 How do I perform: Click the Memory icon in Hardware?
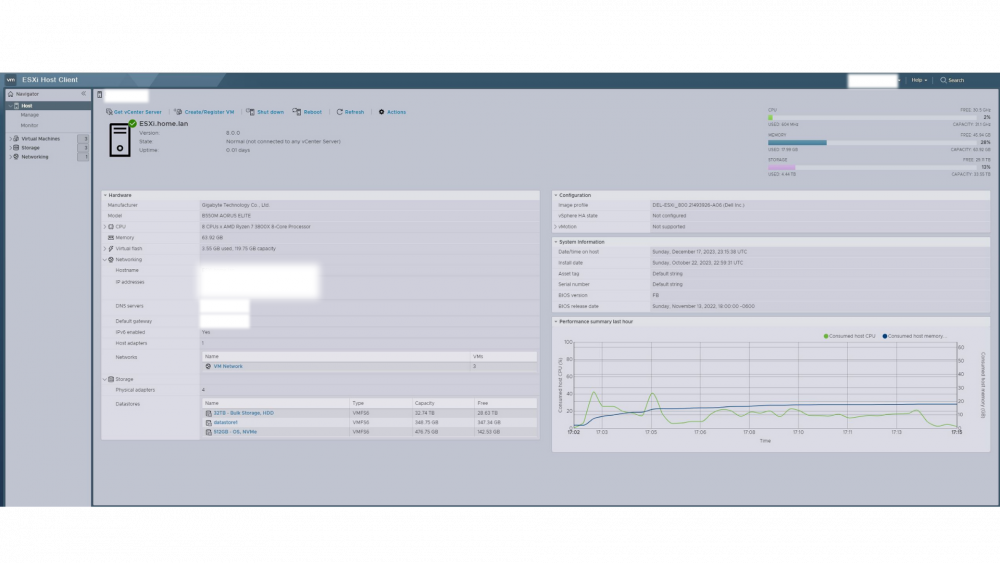click(111, 237)
